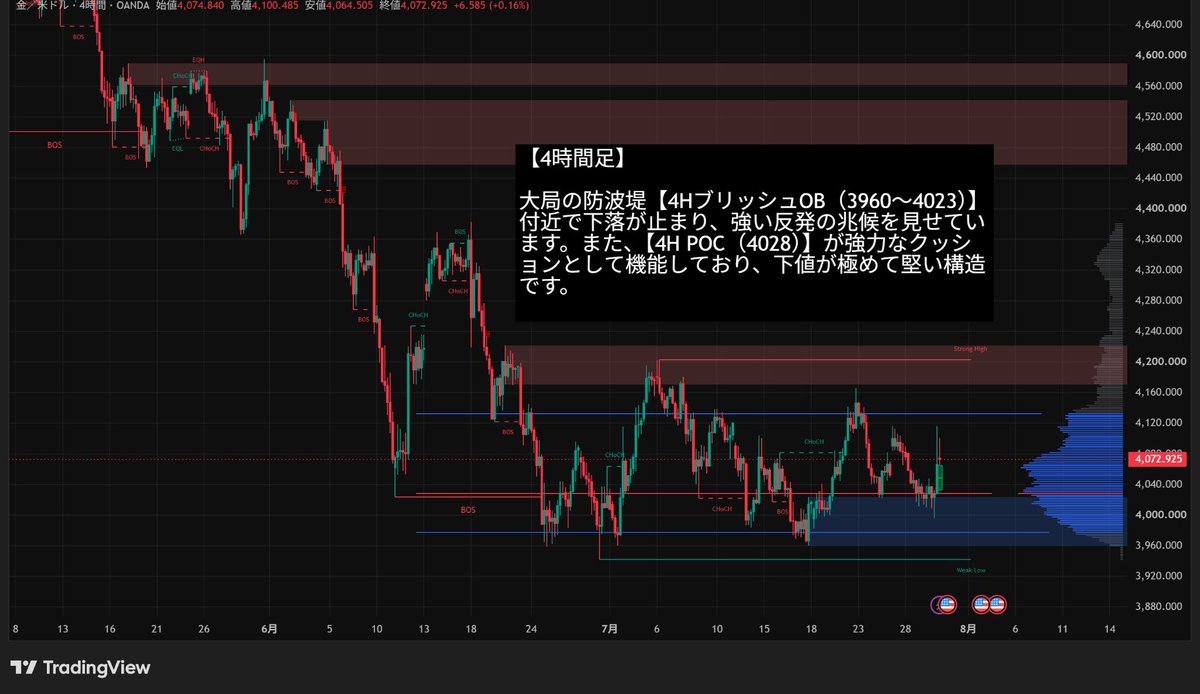Open the TradingView logo link

pos(80,668)
